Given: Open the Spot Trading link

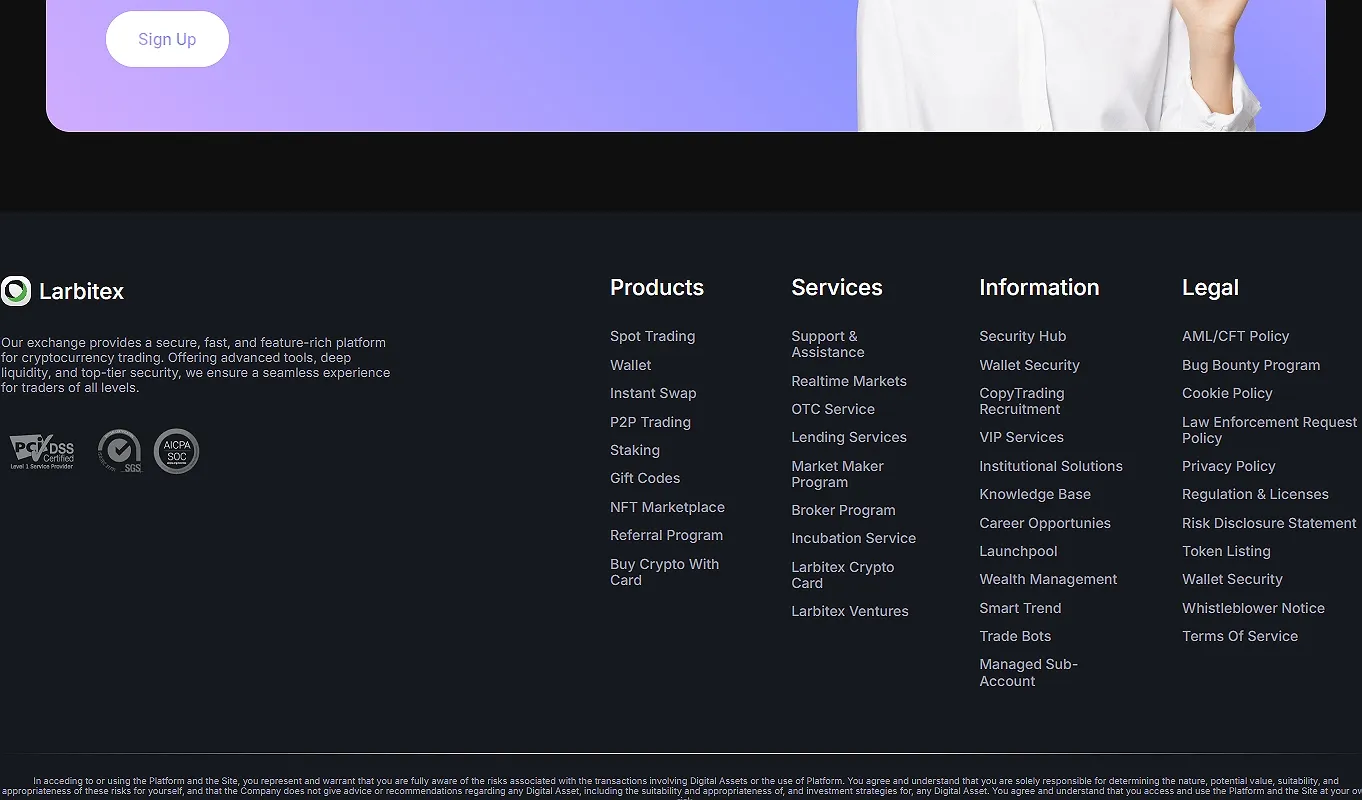Looking at the screenshot, I should [x=652, y=336].
